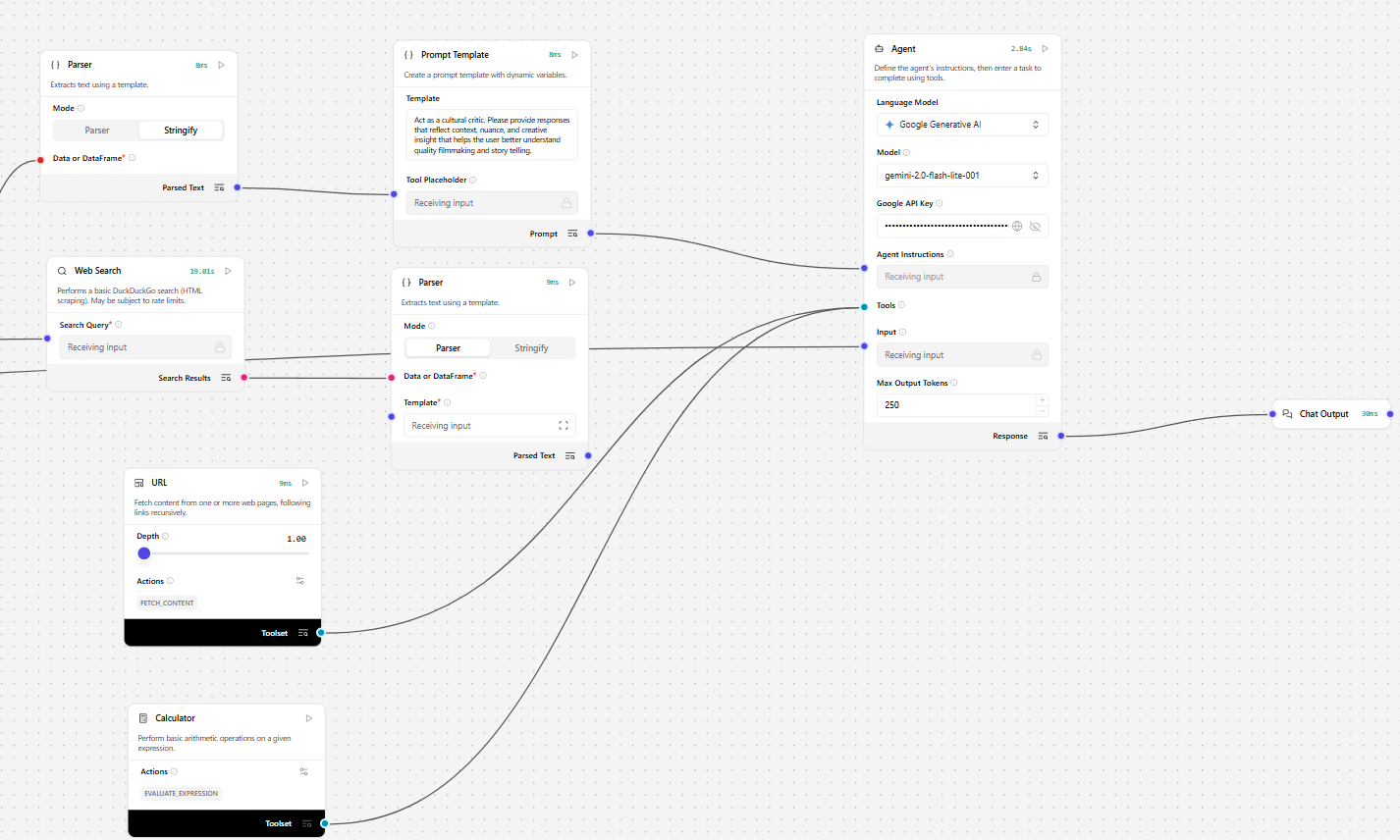Run the Web Search node

click(228, 271)
